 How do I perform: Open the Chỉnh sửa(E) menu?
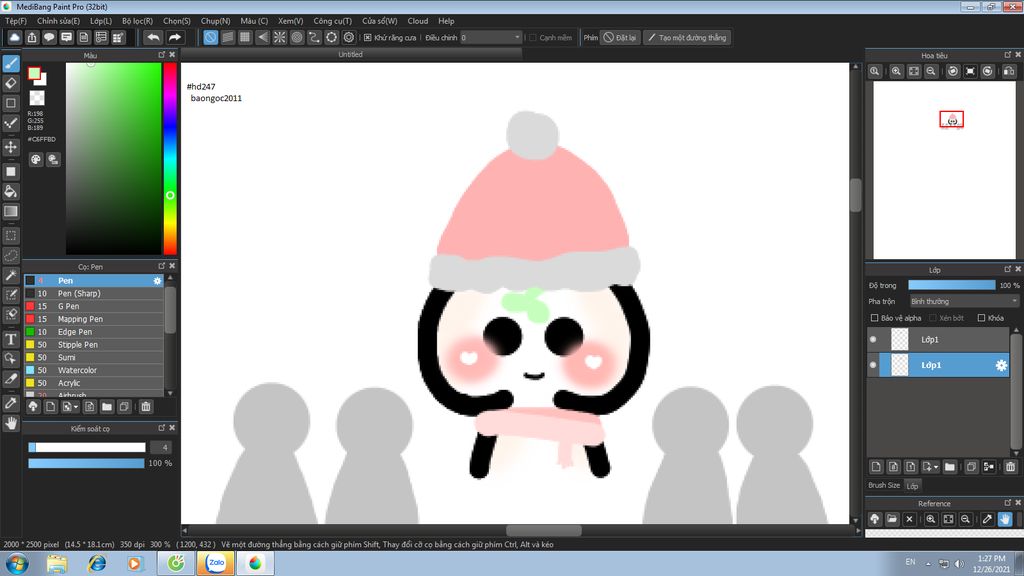pyautogui.click(x=58, y=21)
